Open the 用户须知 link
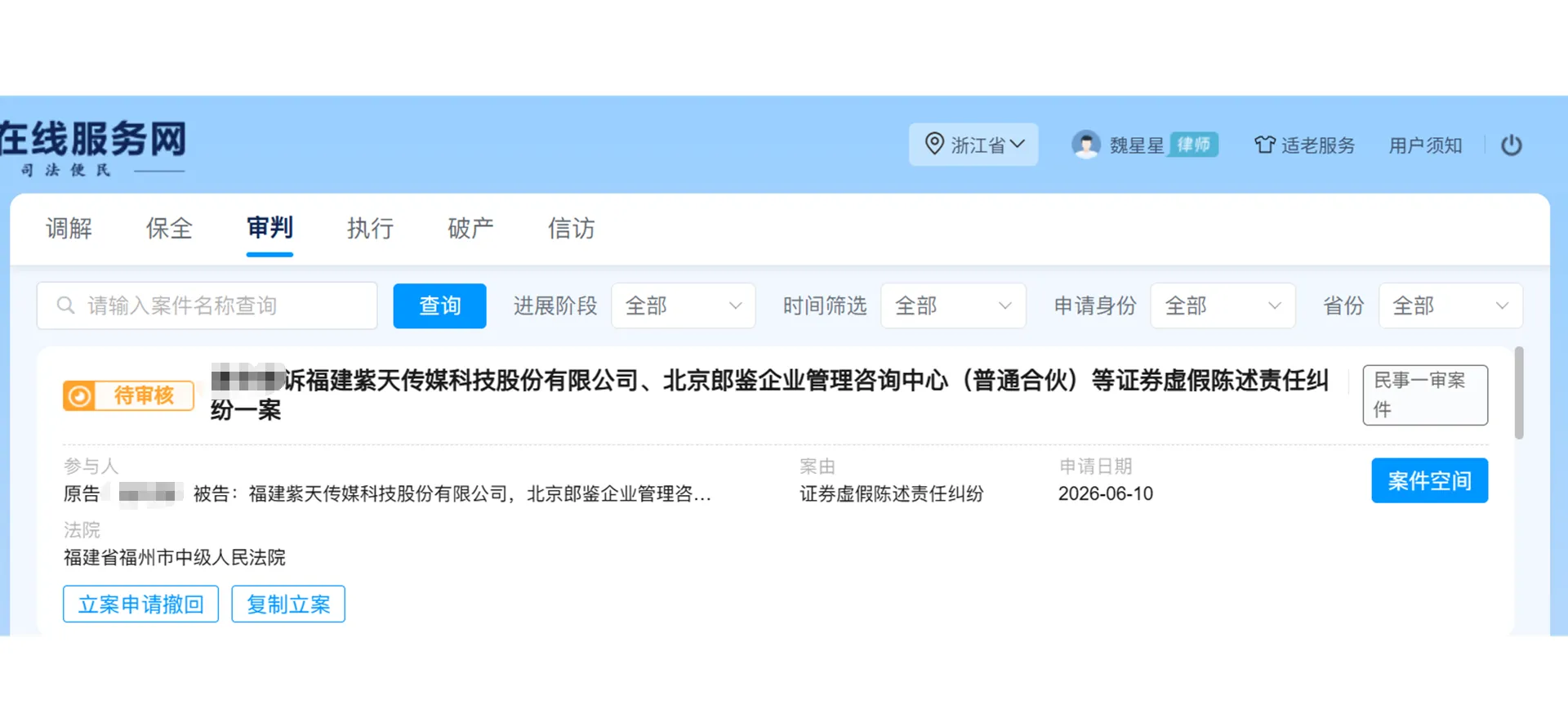Image resolution: width=1568 pixels, height=727 pixels. click(x=1425, y=145)
